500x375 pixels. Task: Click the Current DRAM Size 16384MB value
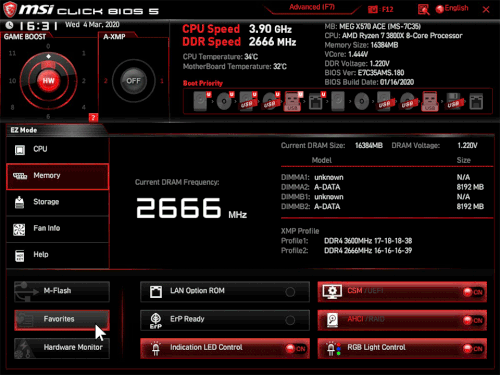[x=369, y=146]
